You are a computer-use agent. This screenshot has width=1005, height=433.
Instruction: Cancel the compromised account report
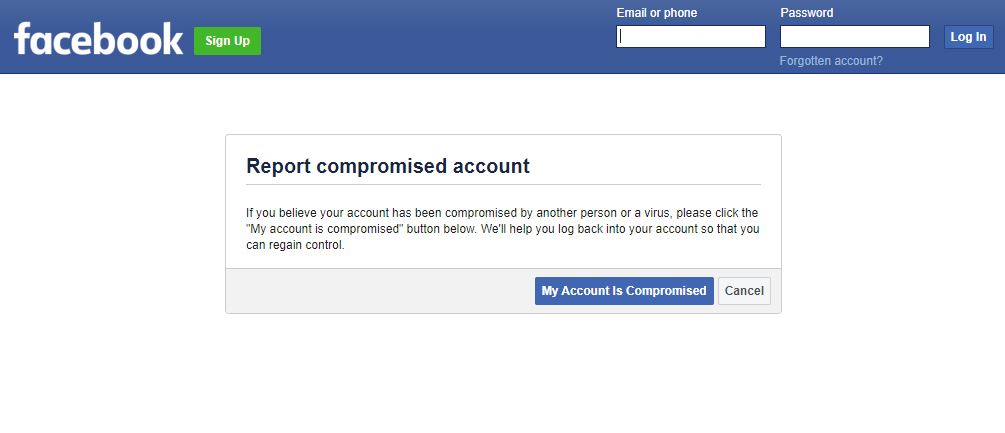pos(743,291)
